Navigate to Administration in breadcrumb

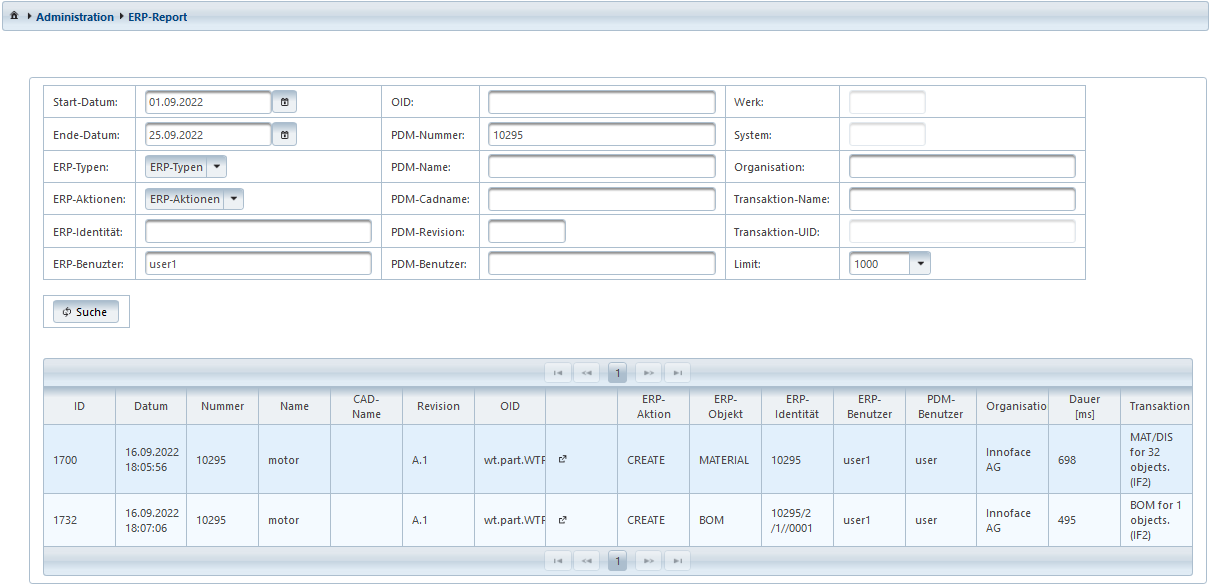[x=75, y=17]
